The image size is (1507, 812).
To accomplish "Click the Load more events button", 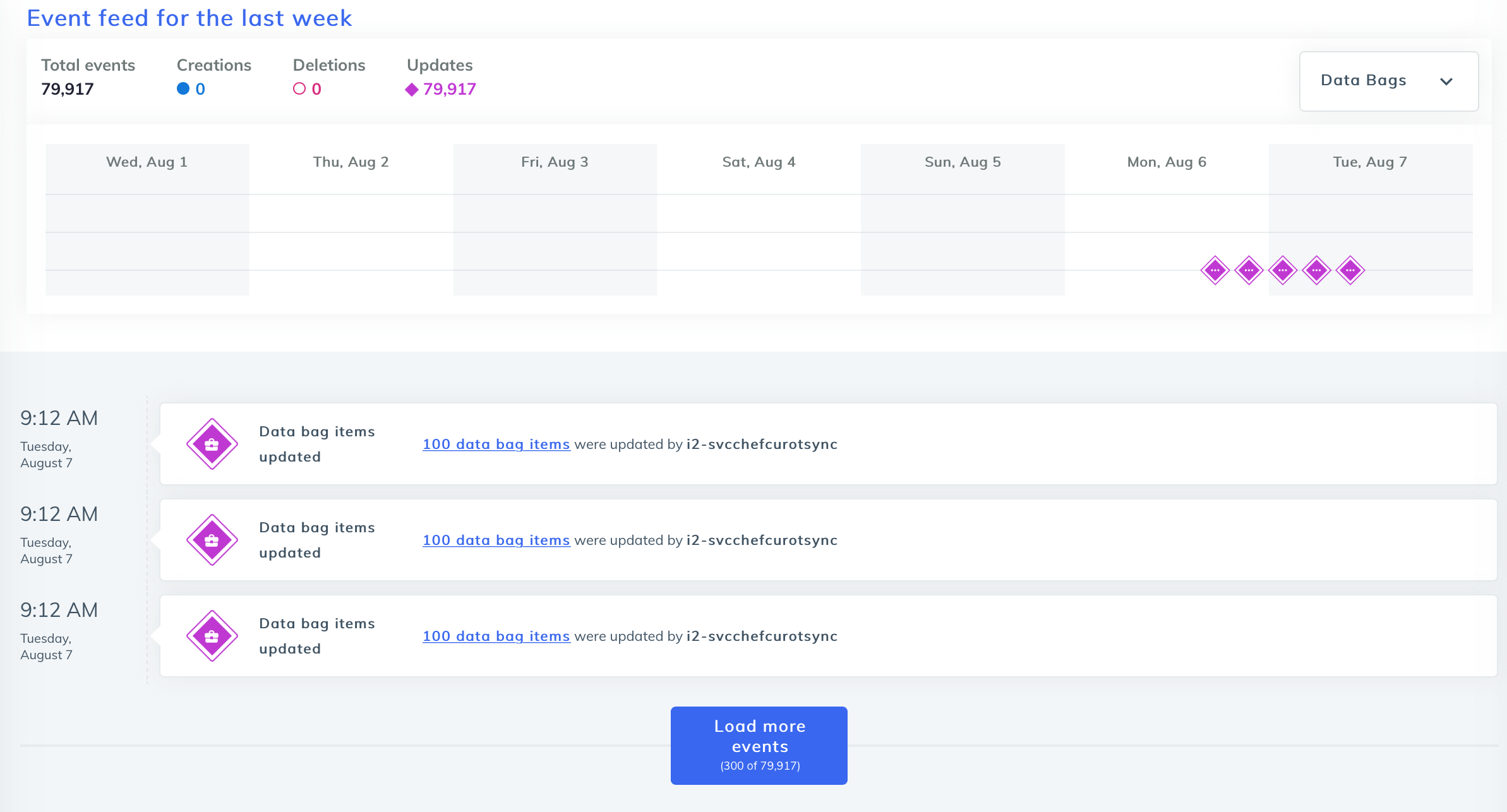I will (x=759, y=745).
